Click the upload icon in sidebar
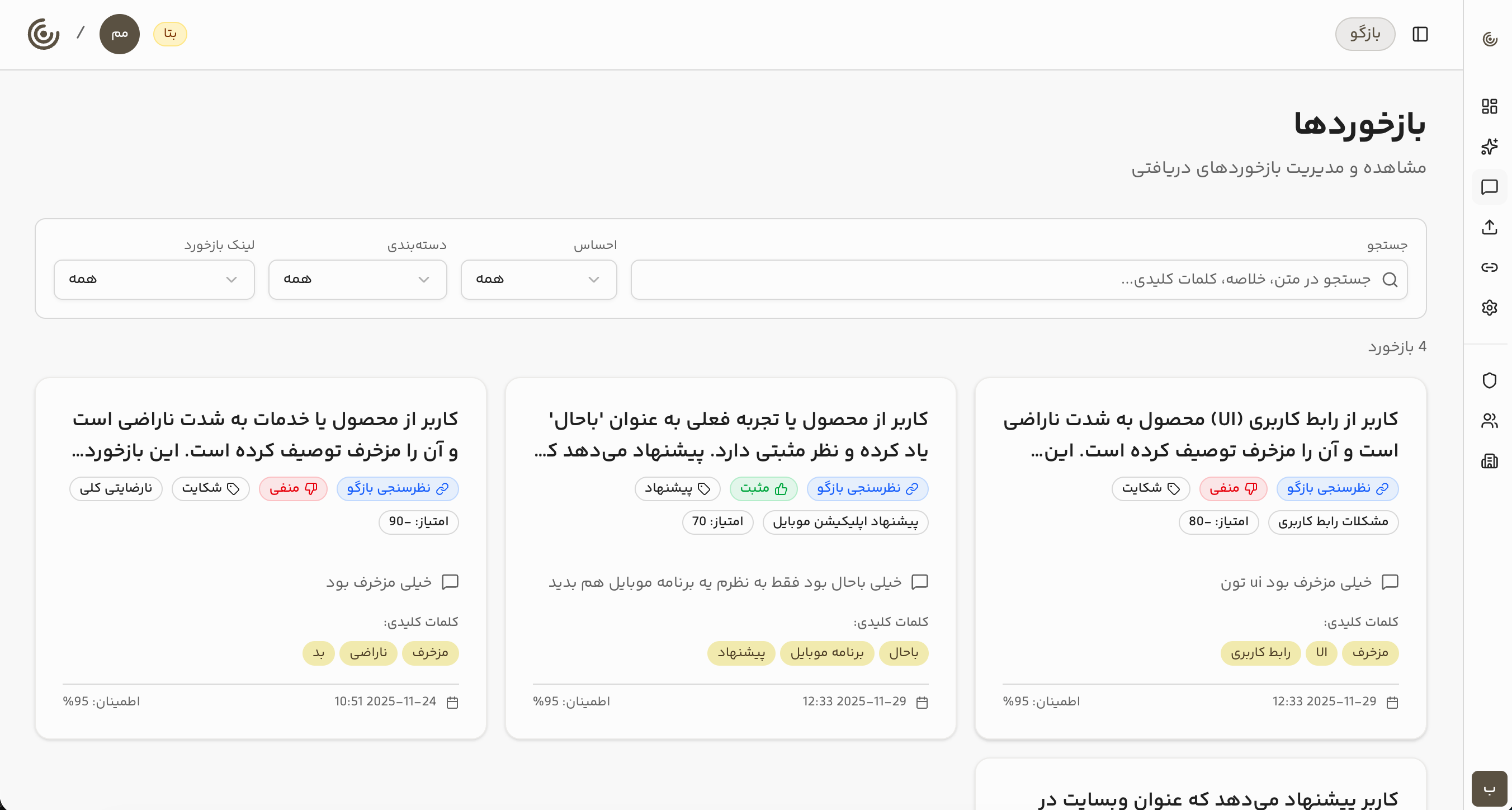Screen dimensions: 1512x810 (x=1489, y=227)
